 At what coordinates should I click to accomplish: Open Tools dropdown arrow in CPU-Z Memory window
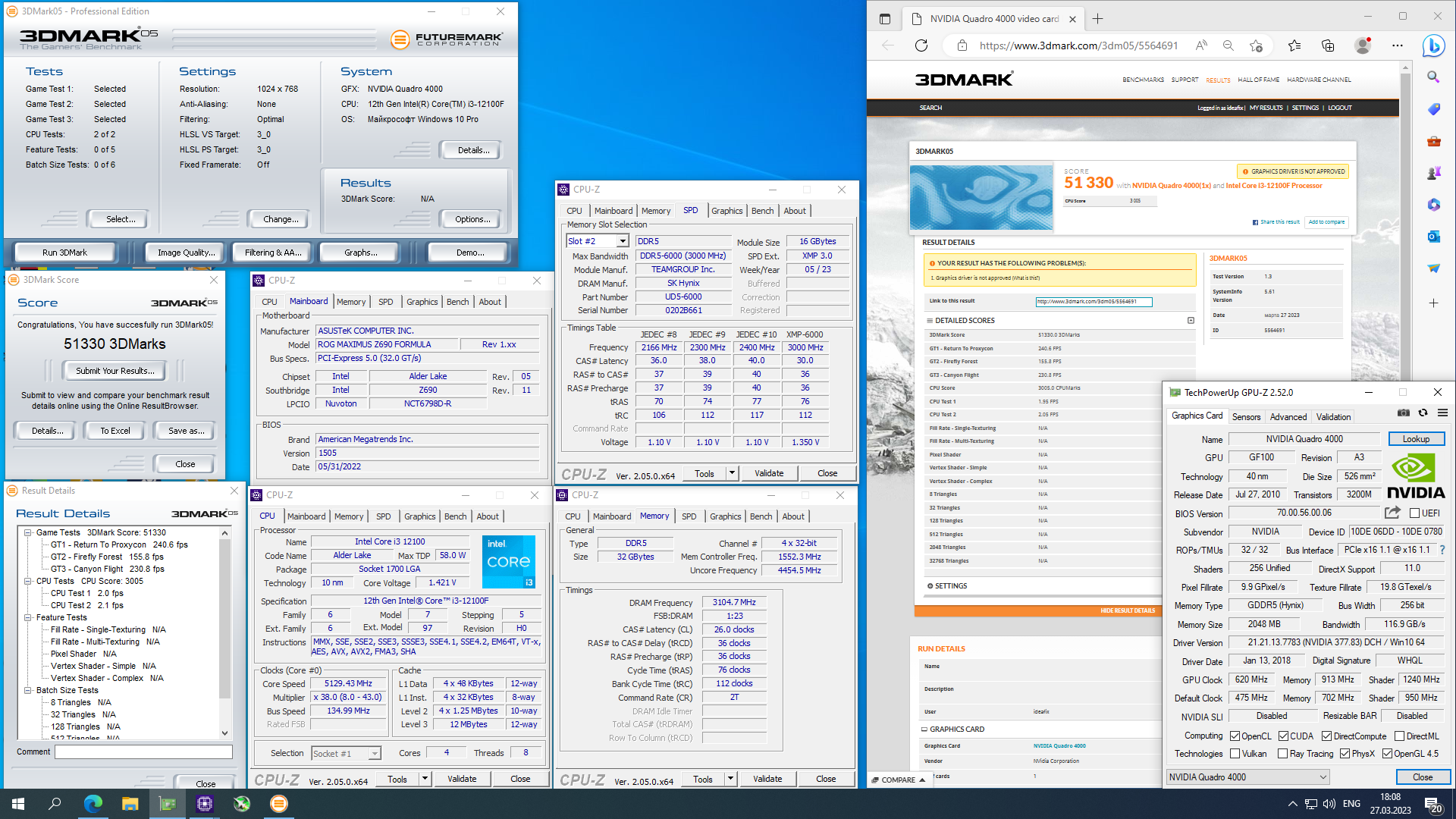click(730, 779)
